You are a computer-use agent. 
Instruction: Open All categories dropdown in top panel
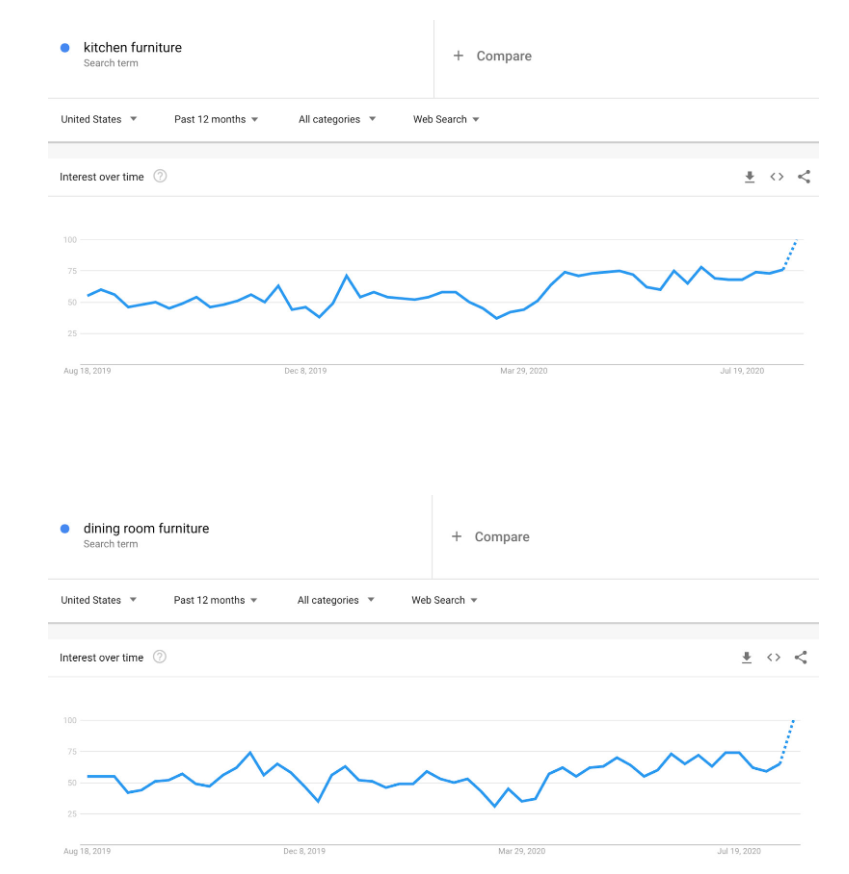pyautogui.click(x=337, y=119)
